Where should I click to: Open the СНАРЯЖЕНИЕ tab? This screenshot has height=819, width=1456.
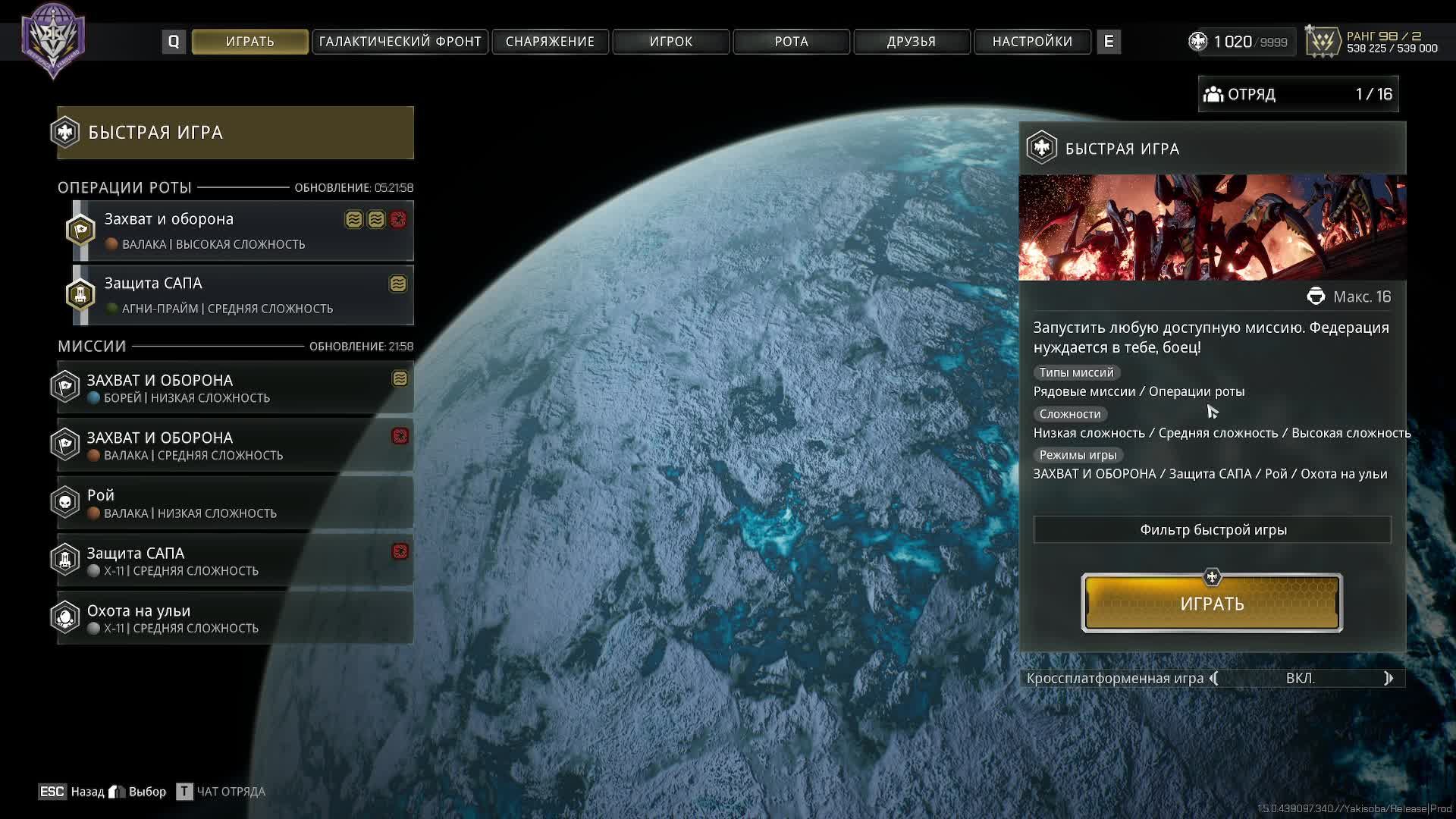click(x=550, y=42)
